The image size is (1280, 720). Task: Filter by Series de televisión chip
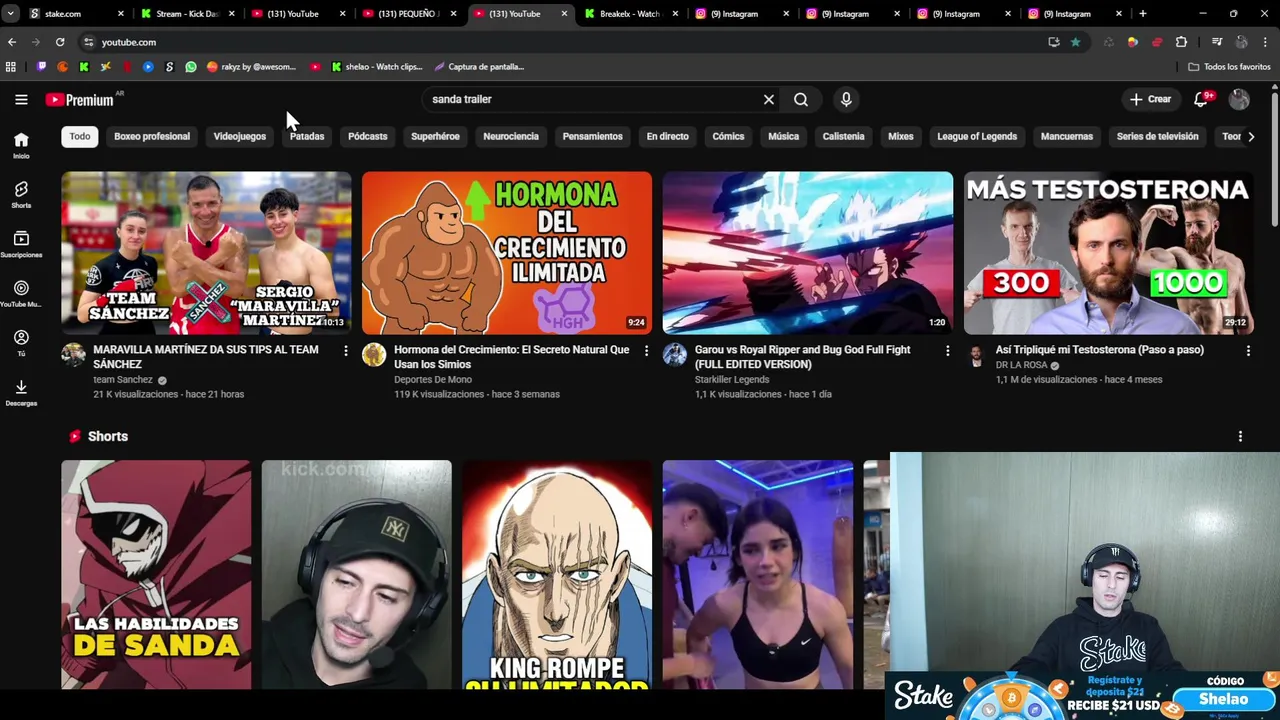1157,136
